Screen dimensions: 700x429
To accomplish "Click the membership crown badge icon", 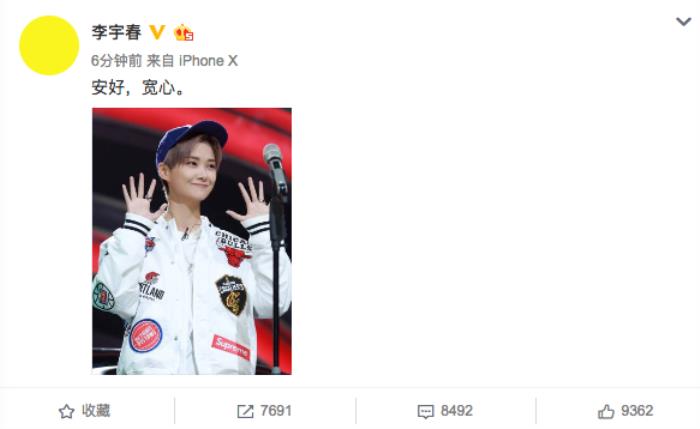I will 183,33.
